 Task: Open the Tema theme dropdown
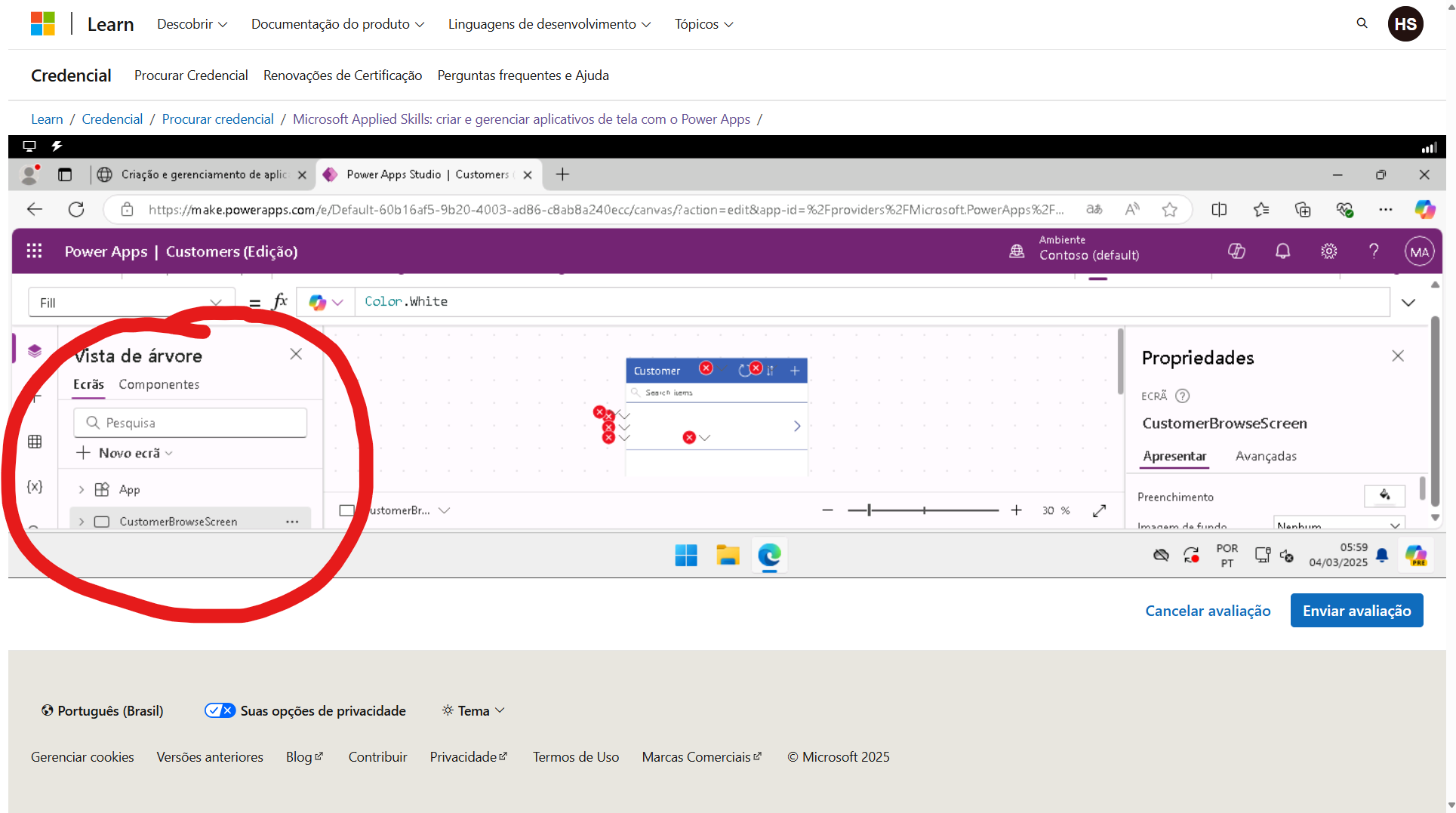point(473,711)
